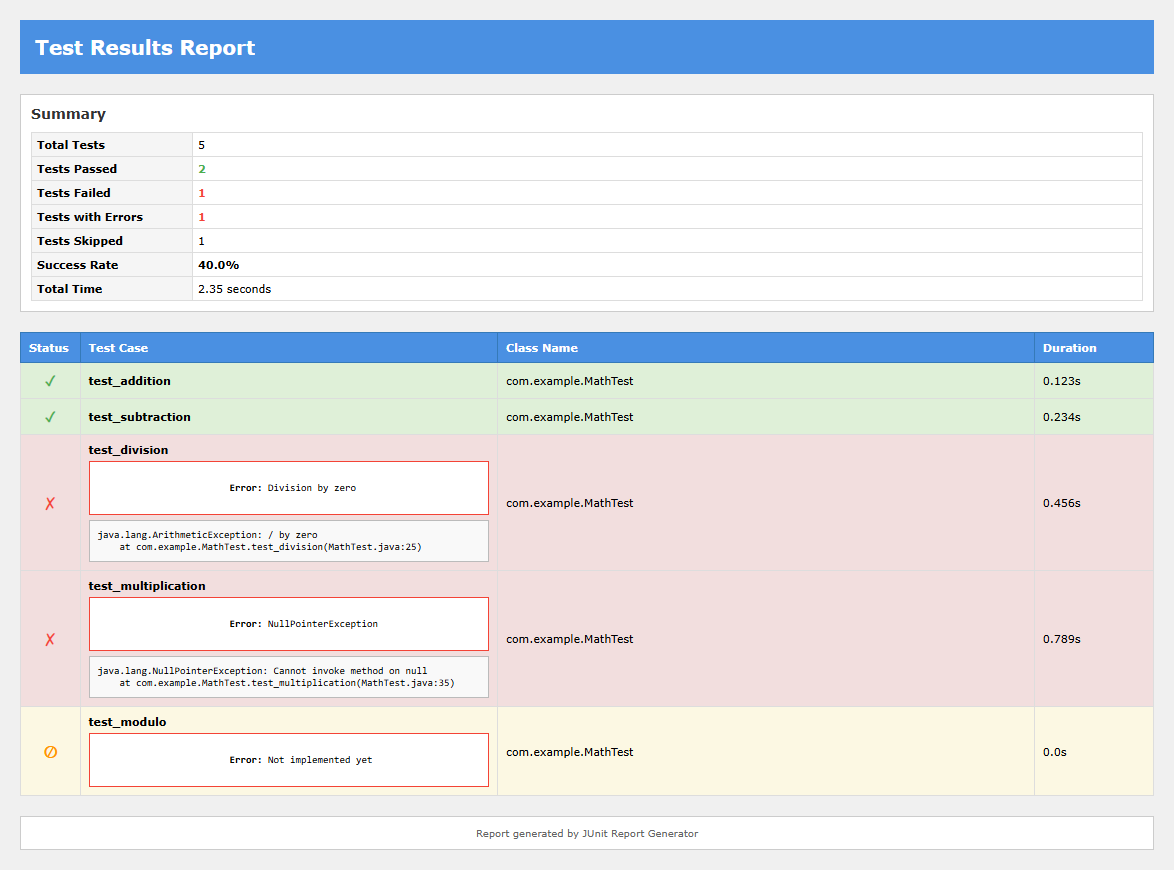Click the 2.35 seconds total time
This screenshot has height=870, width=1174.
point(234,289)
